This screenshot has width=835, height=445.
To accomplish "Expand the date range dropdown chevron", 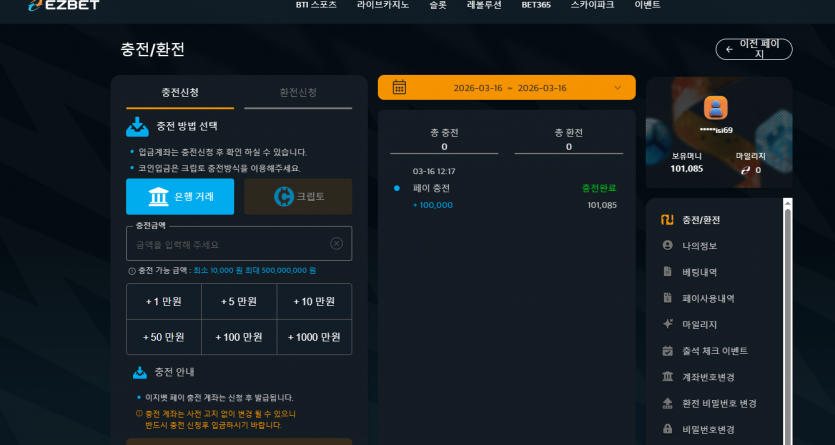I will [618, 88].
